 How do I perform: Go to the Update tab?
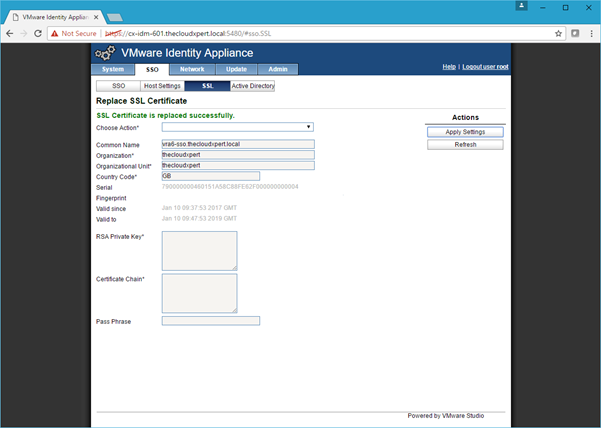[x=237, y=69]
